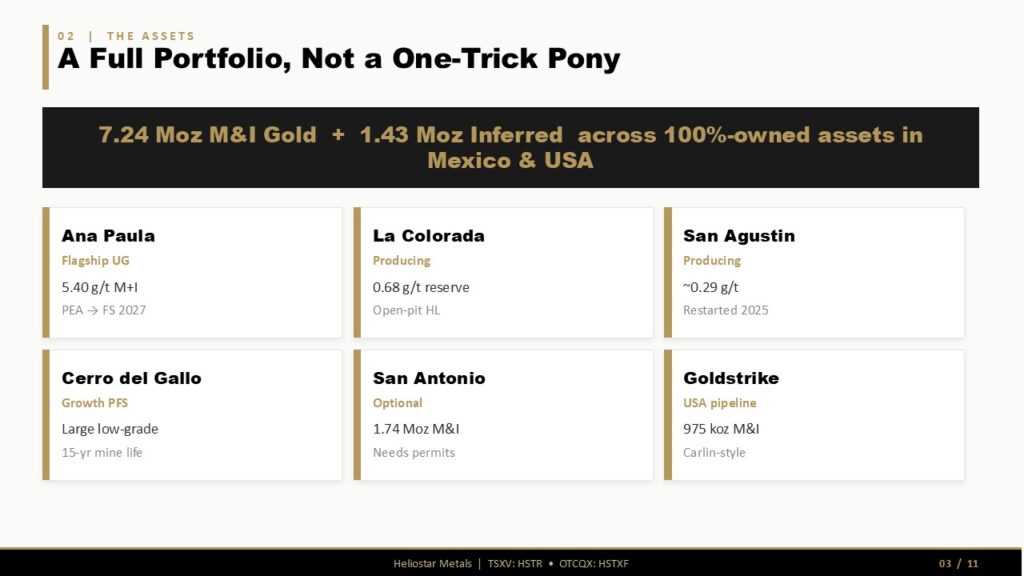This screenshot has width=1024, height=576.
Task: Select the Growth PFS label
Action: [x=95, y=403]
